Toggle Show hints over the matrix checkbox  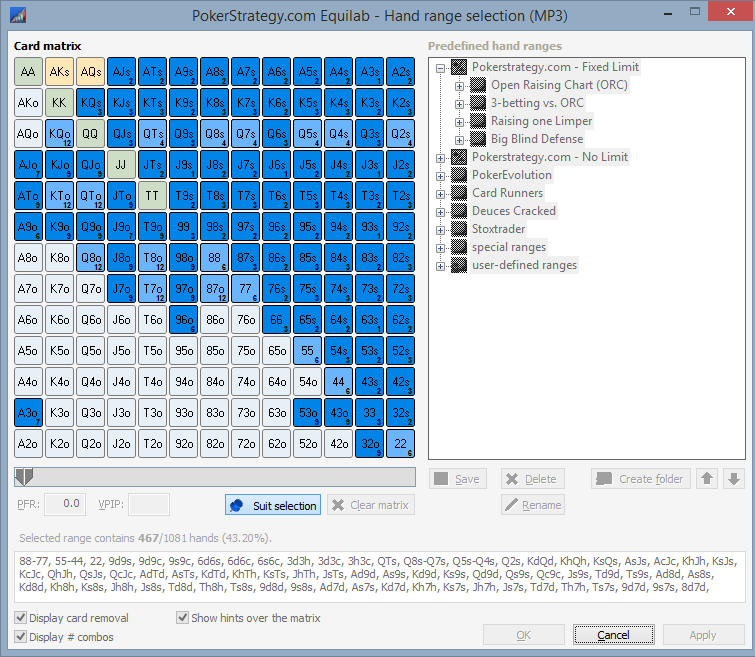point(182,618)
